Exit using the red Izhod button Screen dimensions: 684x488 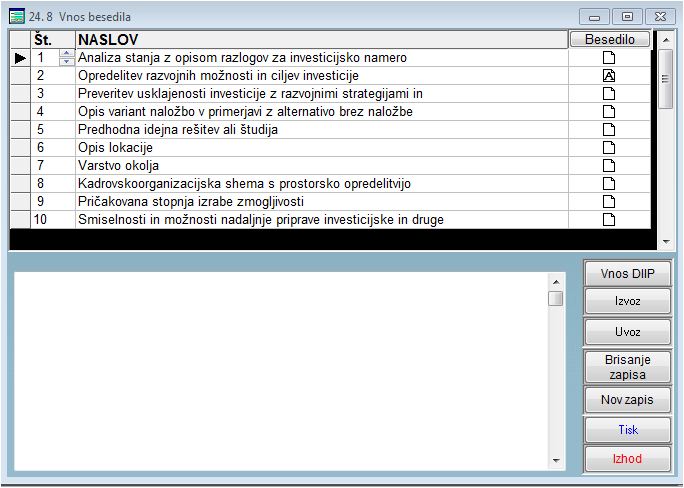pos(627,459)
